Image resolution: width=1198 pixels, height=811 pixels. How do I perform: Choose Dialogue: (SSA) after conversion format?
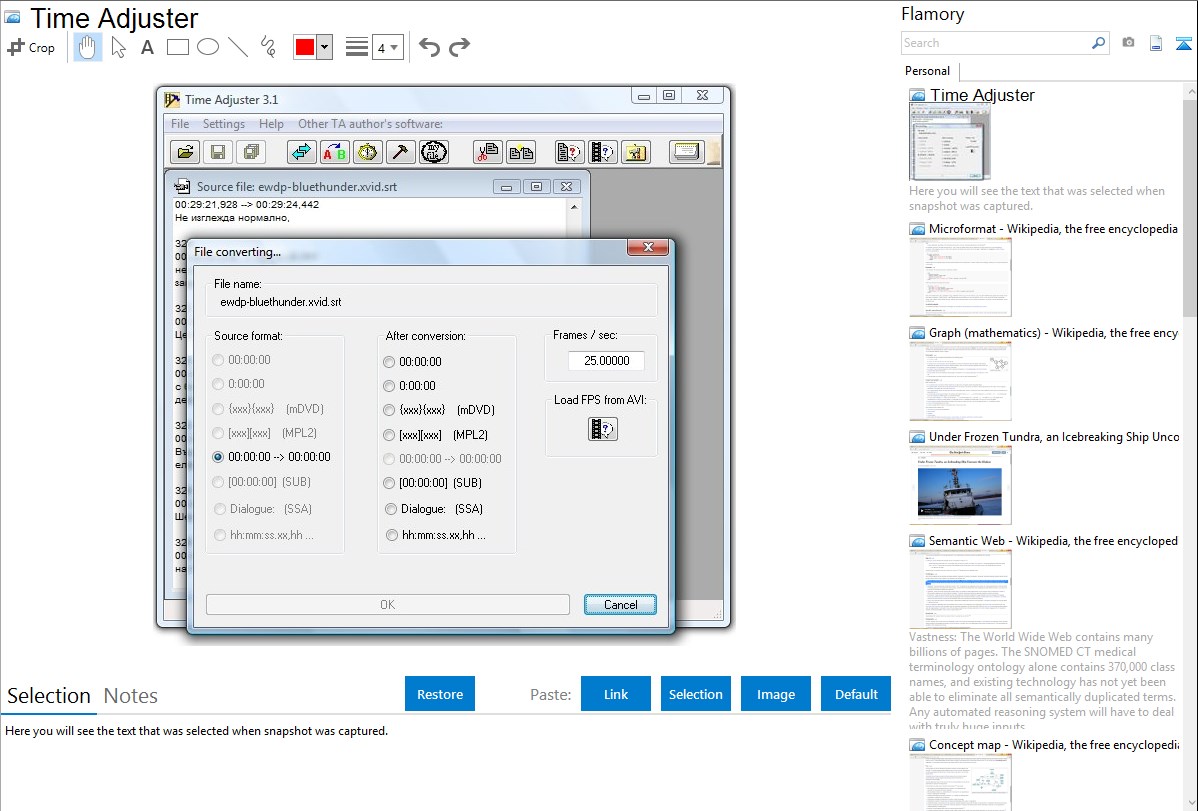pos(433,509)
